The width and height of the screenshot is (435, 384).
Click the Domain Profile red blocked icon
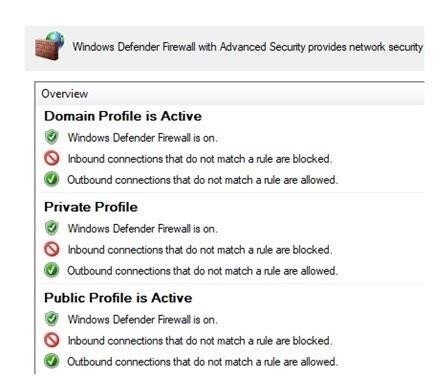(x=52, y=158)
